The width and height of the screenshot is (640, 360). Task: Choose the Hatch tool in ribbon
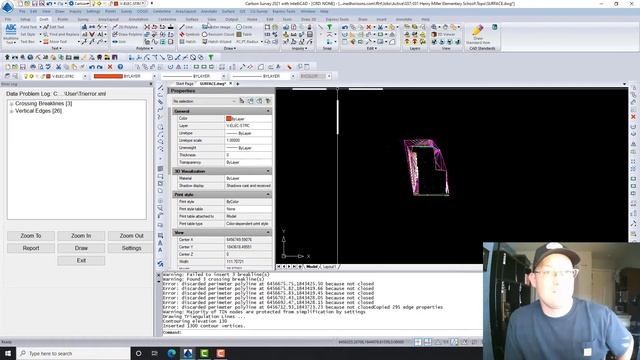(188, 42)
